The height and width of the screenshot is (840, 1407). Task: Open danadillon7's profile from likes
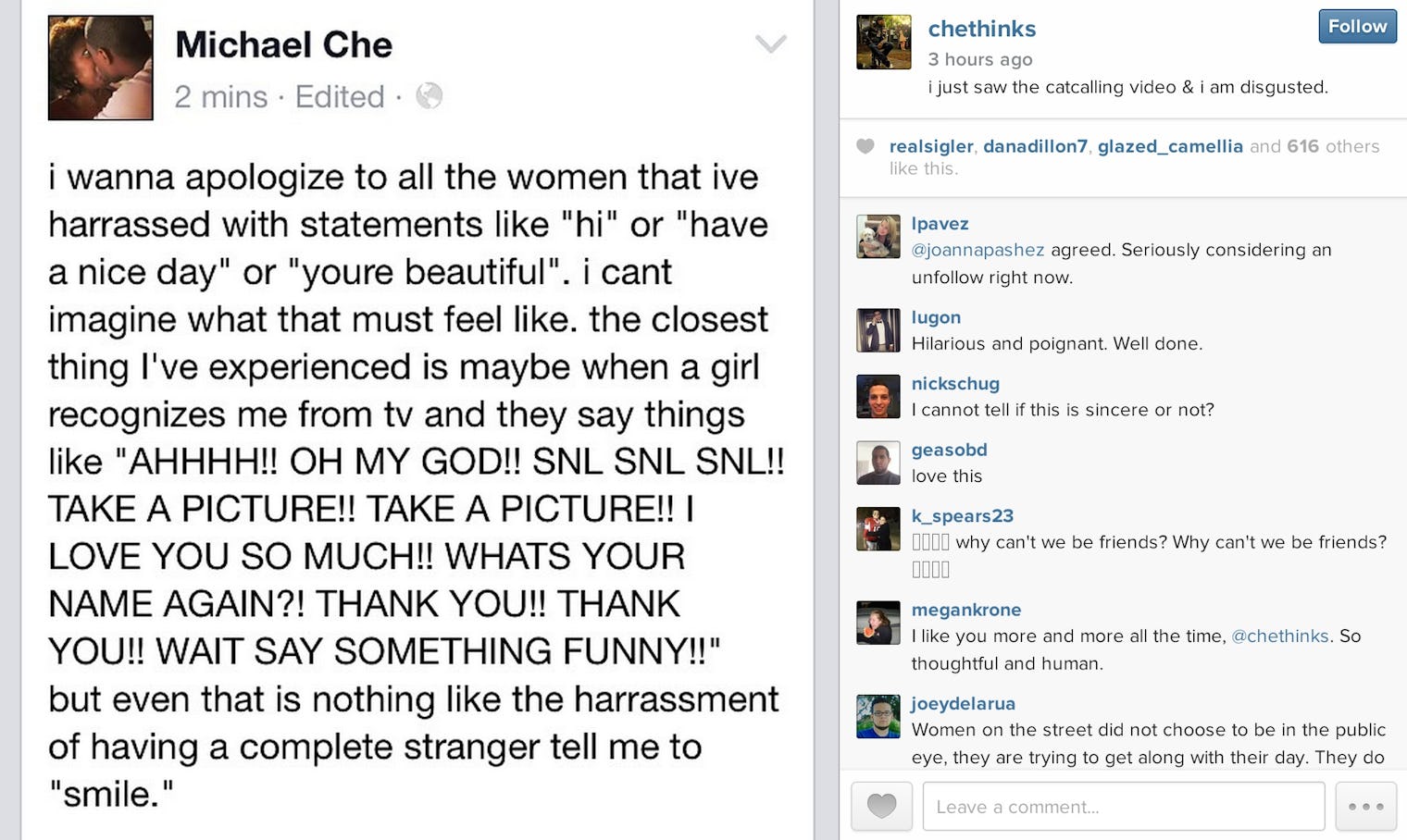(x=1035, y=146)
